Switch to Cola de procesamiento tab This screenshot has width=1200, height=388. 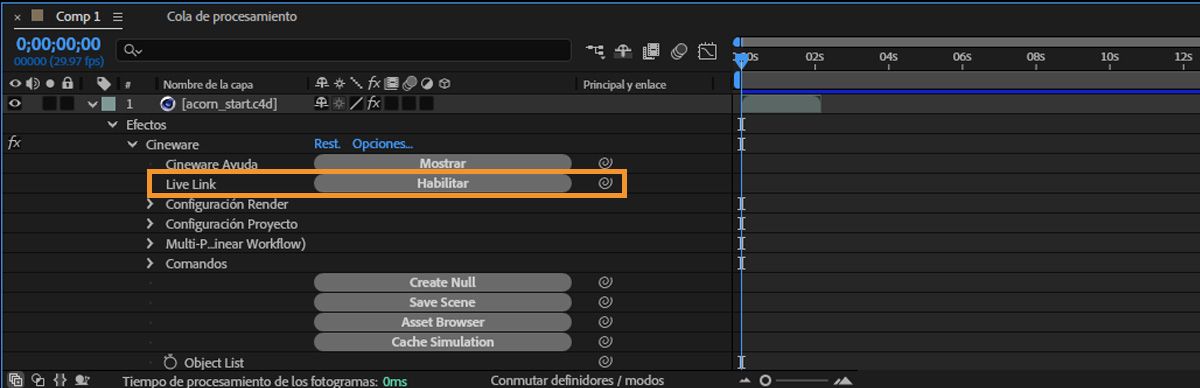tap(232, 17)
